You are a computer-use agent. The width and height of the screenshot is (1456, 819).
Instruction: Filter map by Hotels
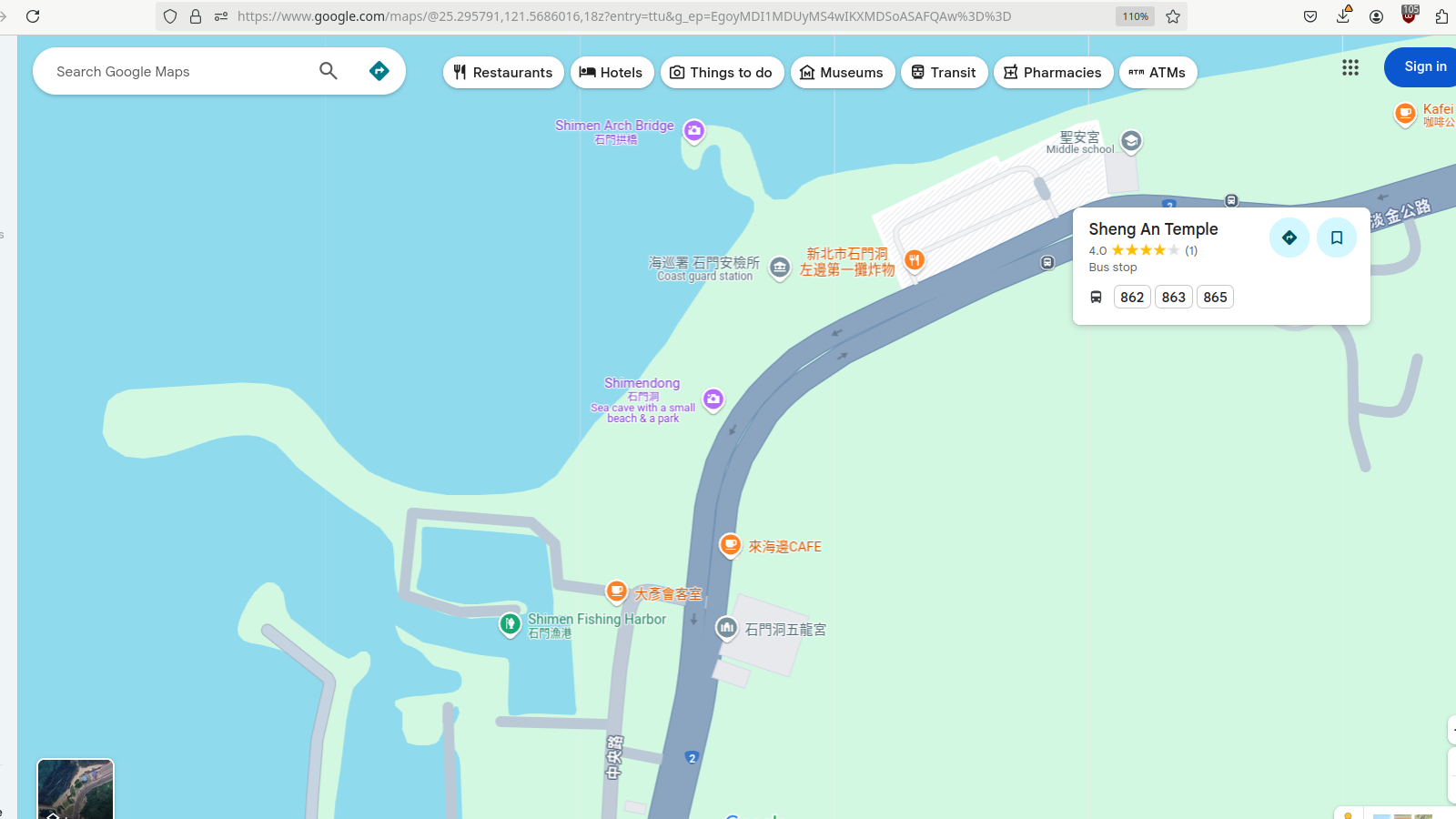click(x=612, y=73)
